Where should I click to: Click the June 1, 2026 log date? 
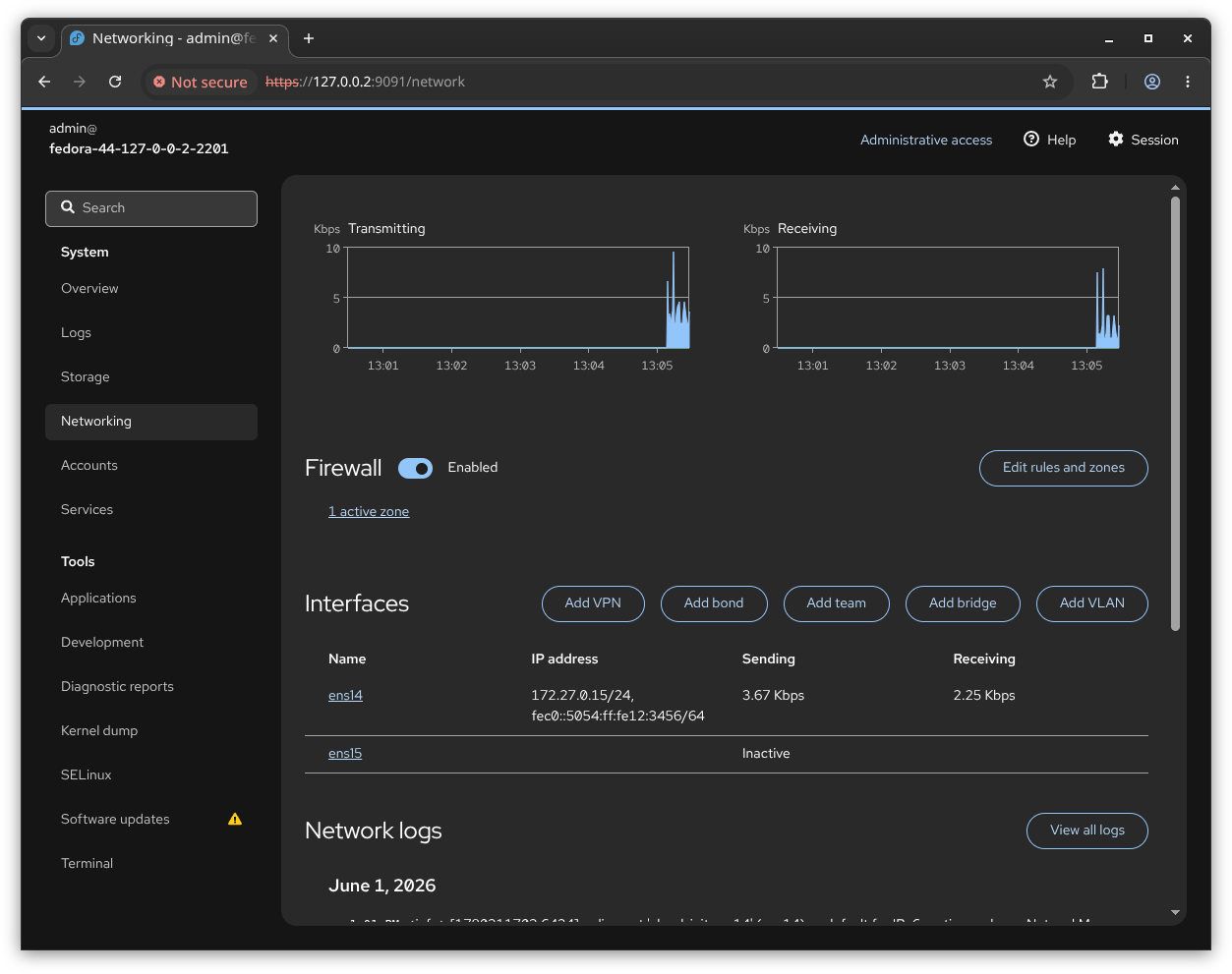pyautogui.click(x=382, y=886)
